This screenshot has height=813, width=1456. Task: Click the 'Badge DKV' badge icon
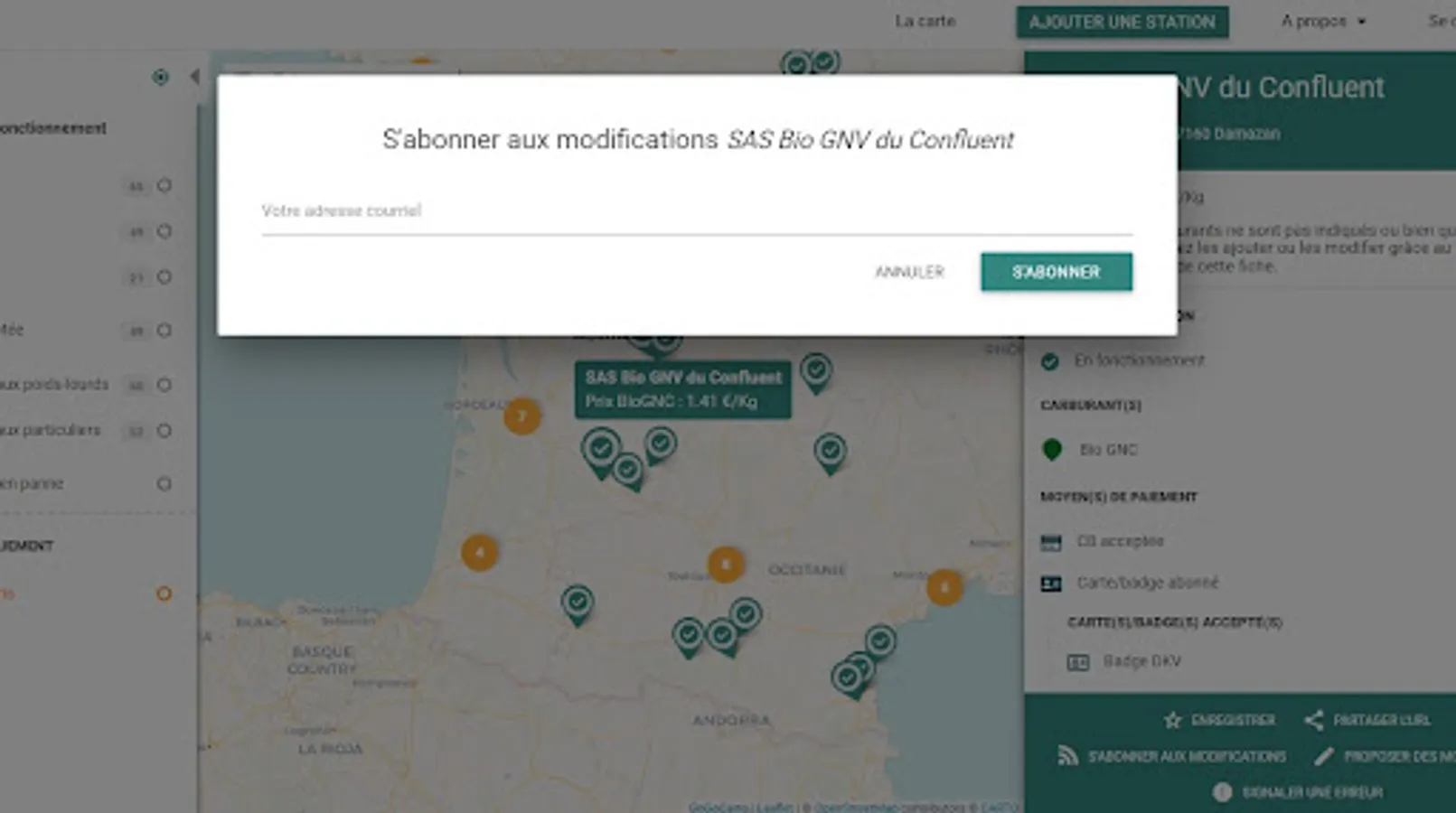(x=1078, y=662)
